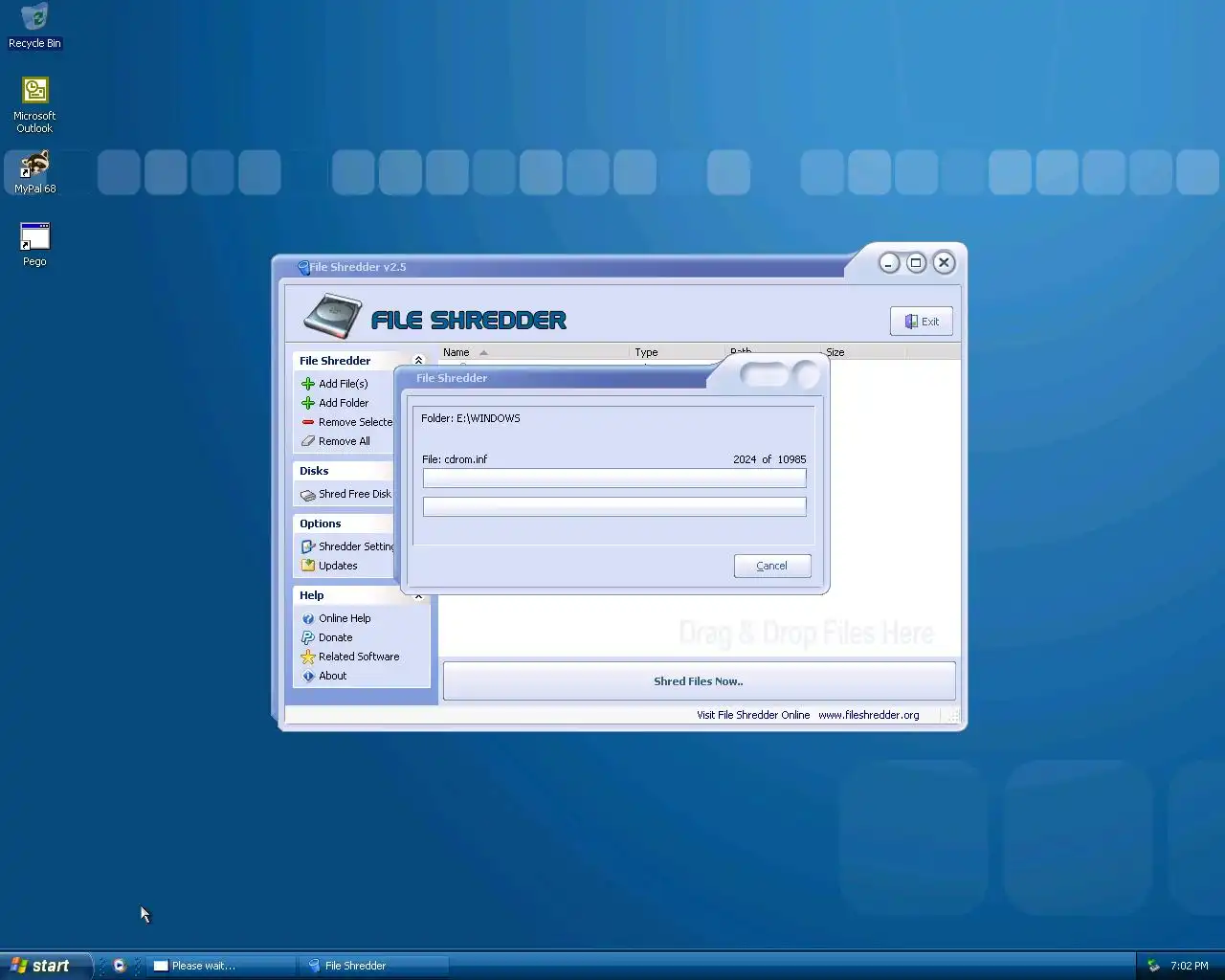Cancel the shredding progress dialog
The width and height of the screenshot is (1225, 980).
click(x=772, y=566)
